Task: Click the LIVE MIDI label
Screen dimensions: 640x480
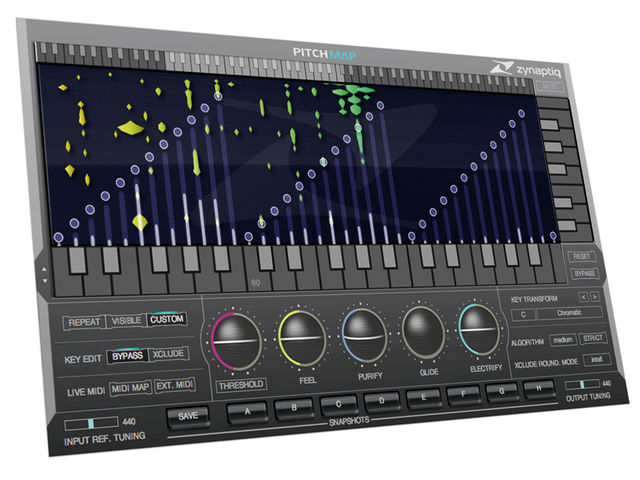Action: point(86,392)
